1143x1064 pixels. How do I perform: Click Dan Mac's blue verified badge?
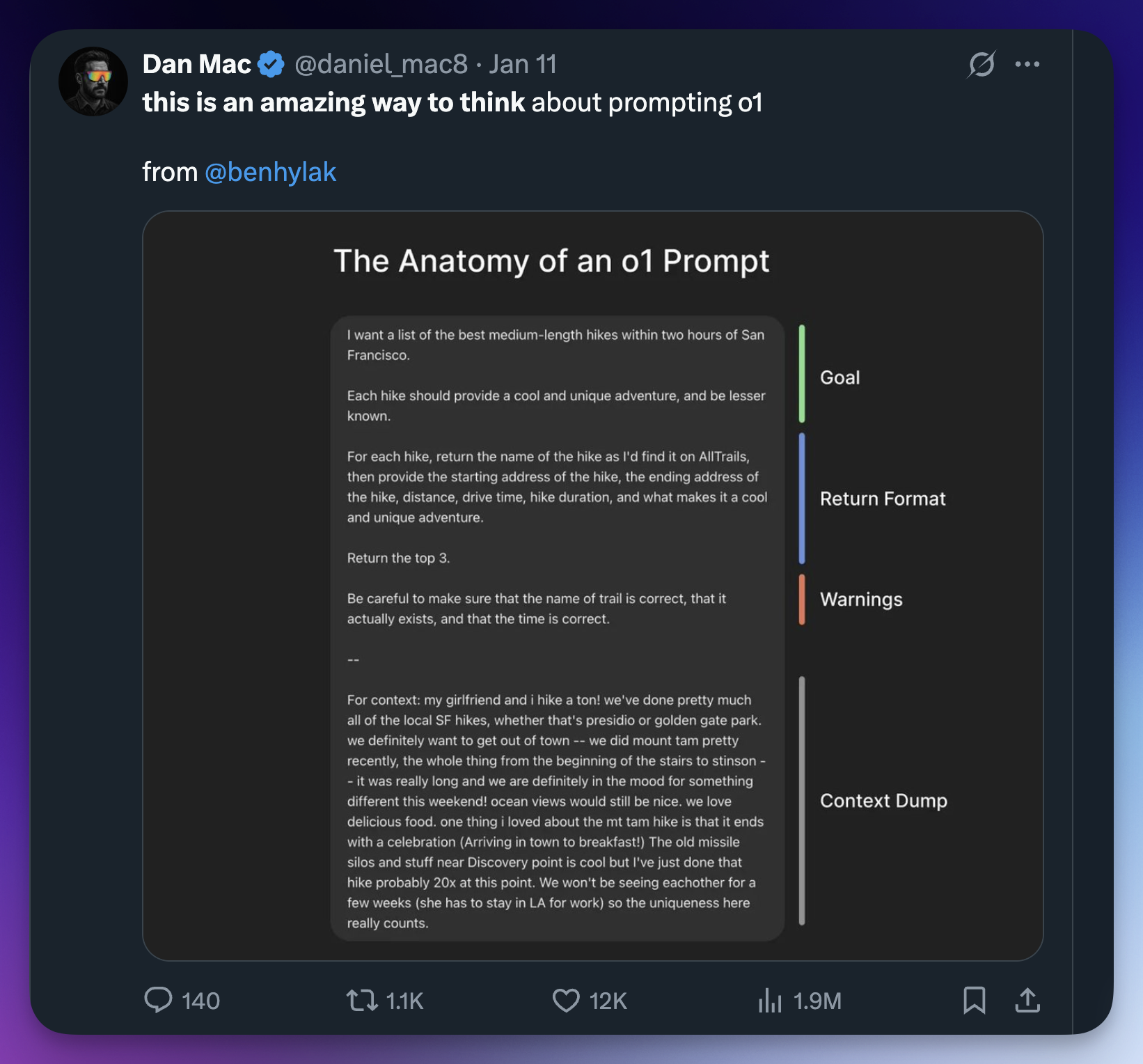[271, 63]
